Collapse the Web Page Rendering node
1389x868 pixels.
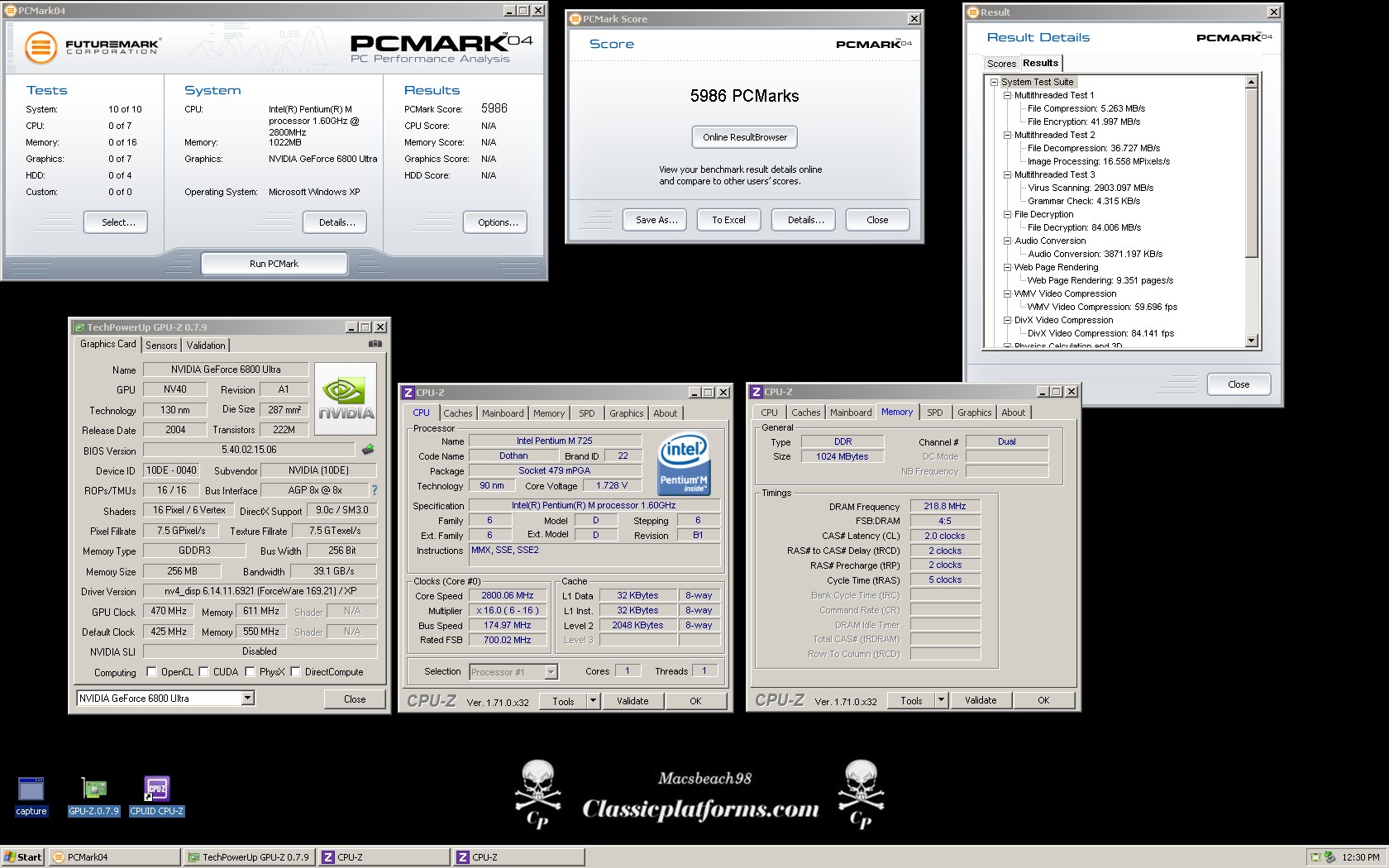point(1007,267)
